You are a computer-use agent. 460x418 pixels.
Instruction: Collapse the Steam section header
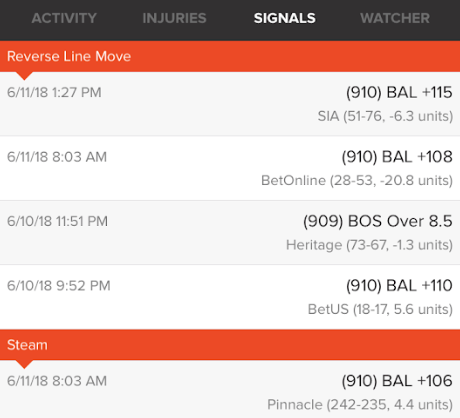[230, 345]
